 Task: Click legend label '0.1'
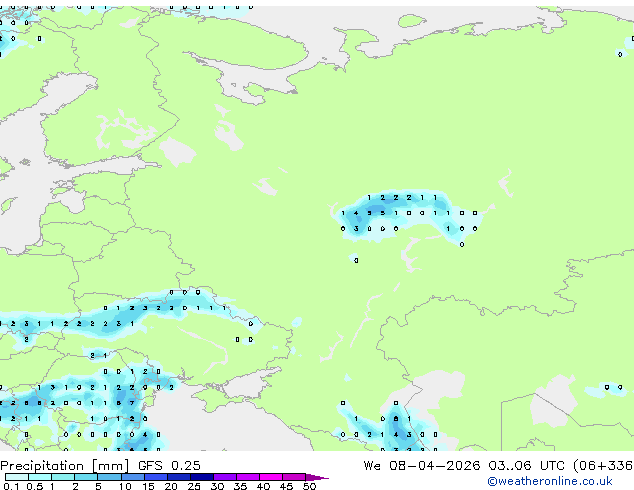[11, 486]
